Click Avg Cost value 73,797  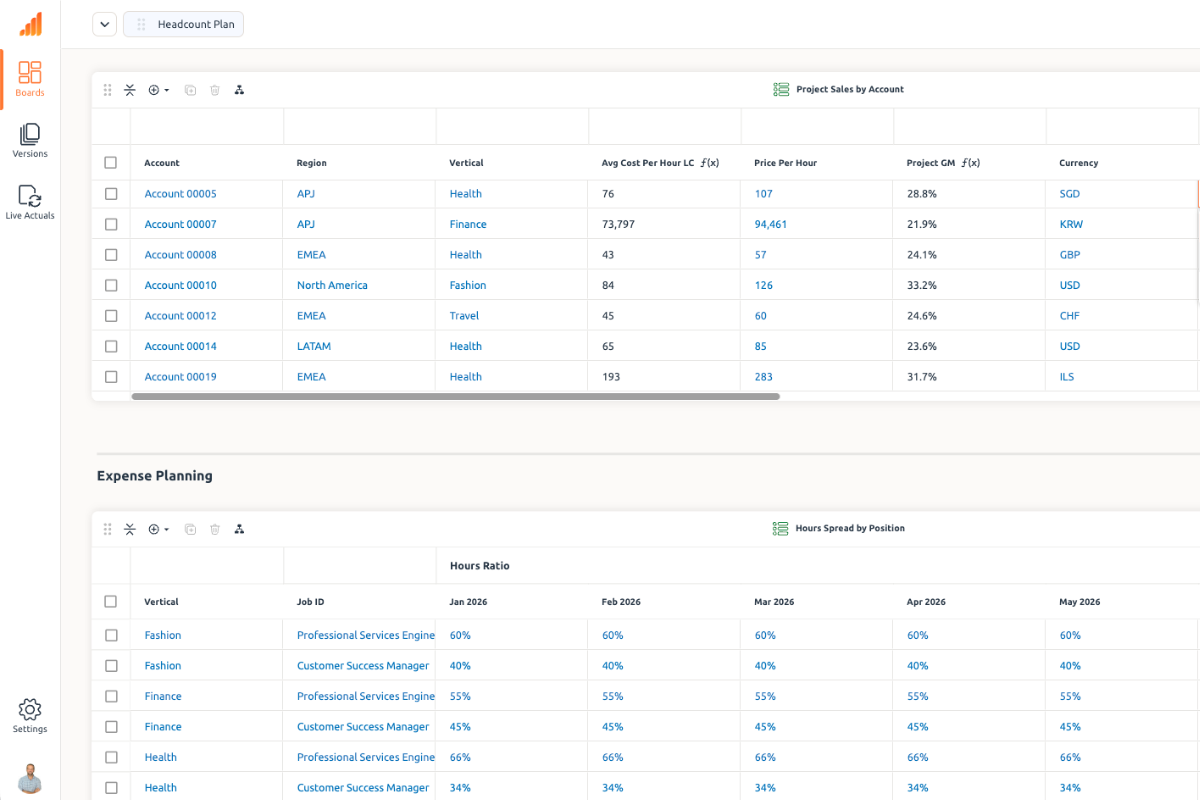click(x=618, y=224)
